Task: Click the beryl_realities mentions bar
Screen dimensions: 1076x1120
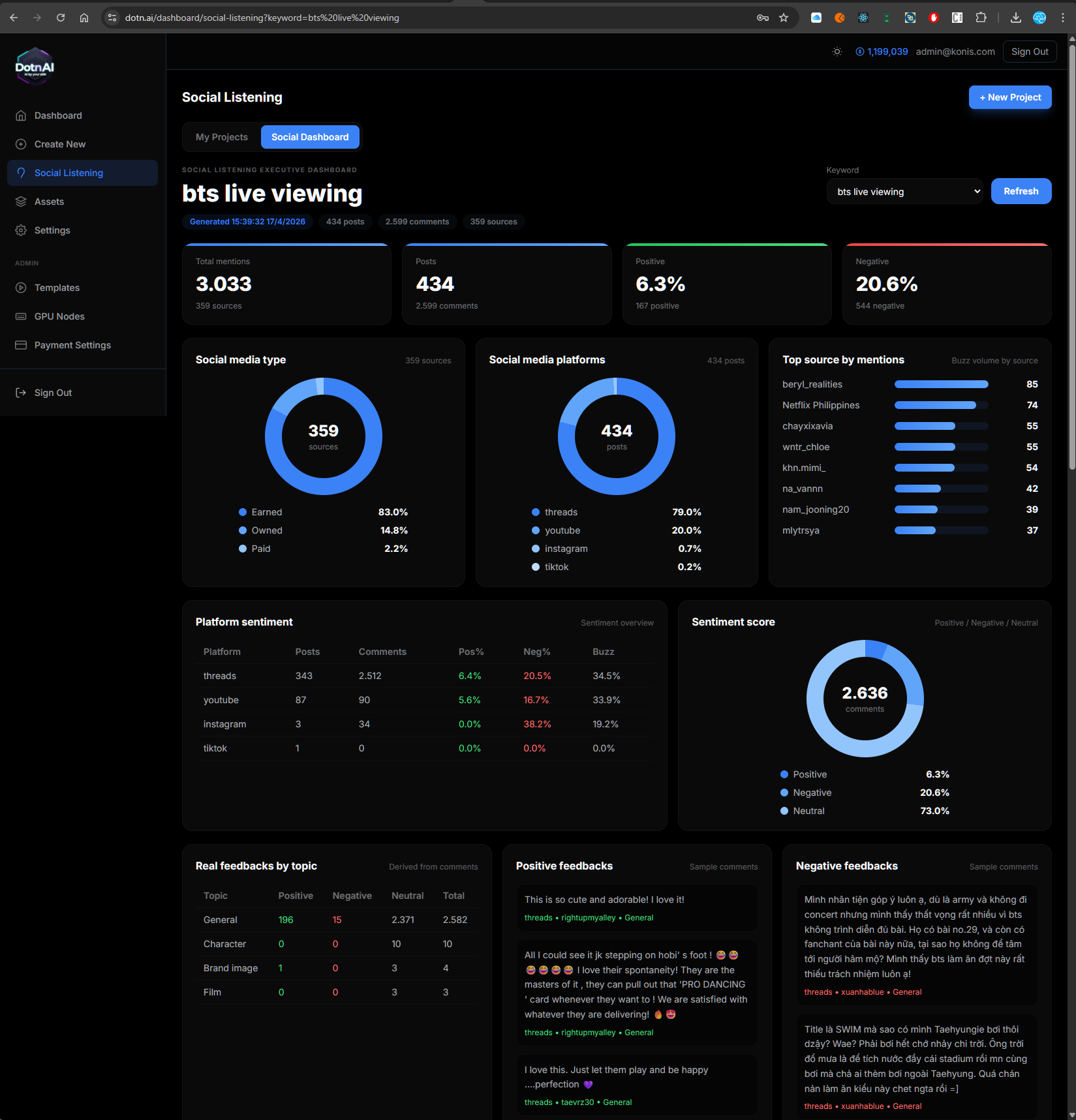Action: pos(941,384)
